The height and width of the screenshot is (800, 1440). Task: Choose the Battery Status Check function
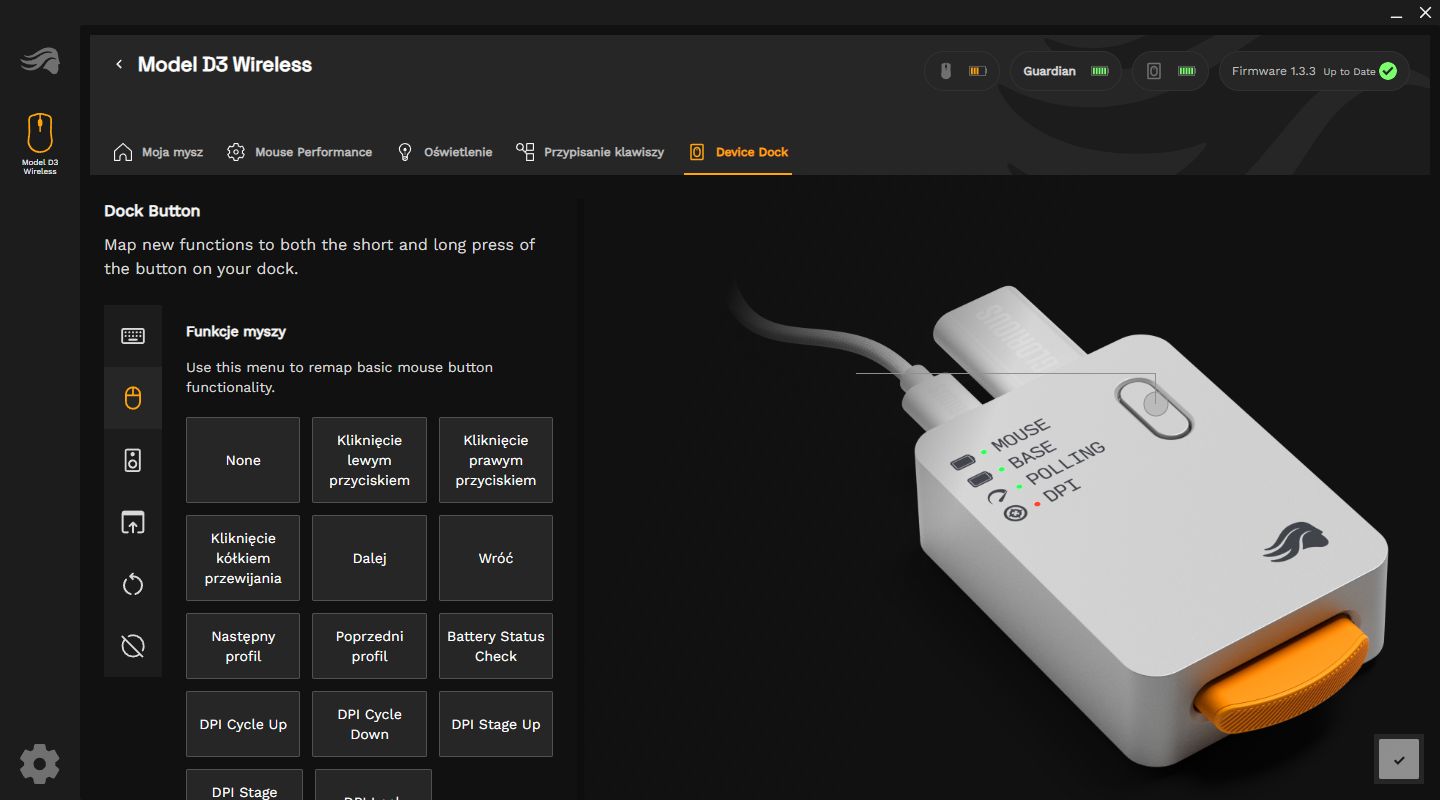point(495,646)
